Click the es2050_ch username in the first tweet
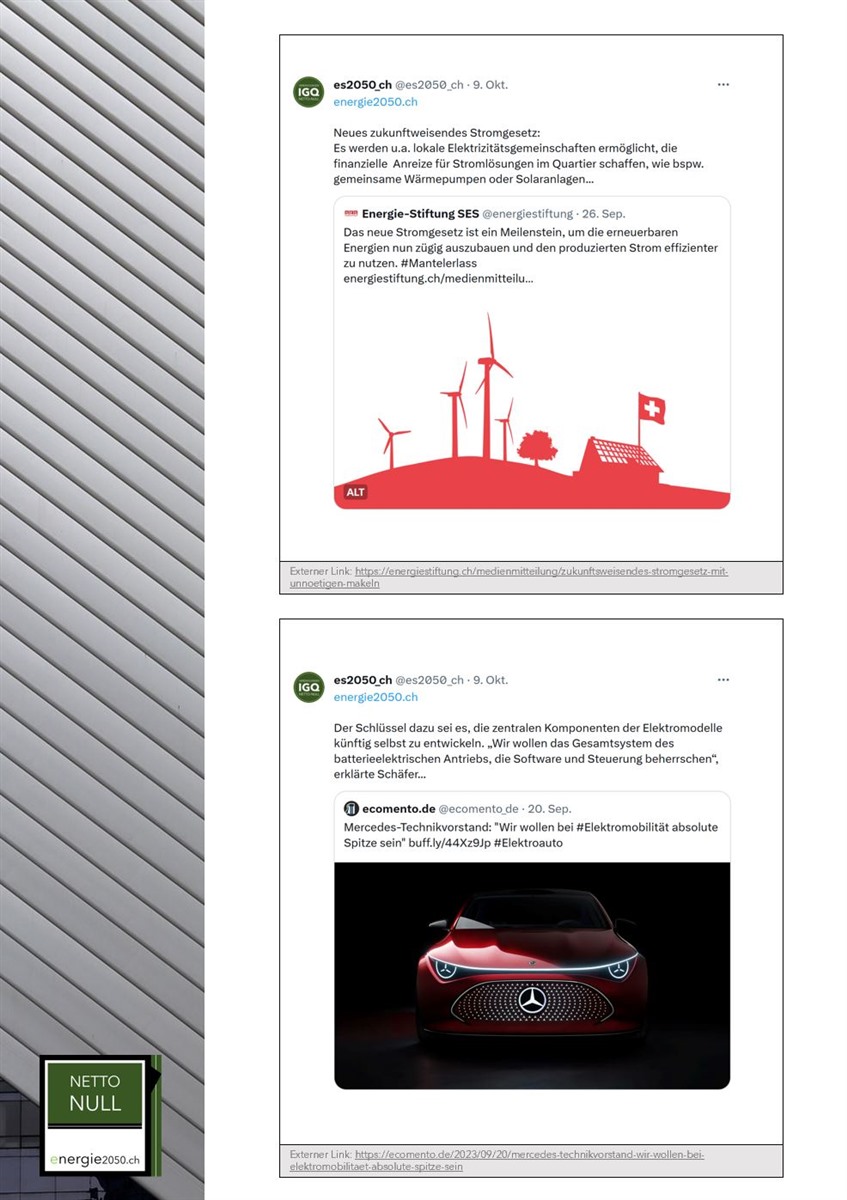The image size is (847, 1200). [x=362, y=85]
